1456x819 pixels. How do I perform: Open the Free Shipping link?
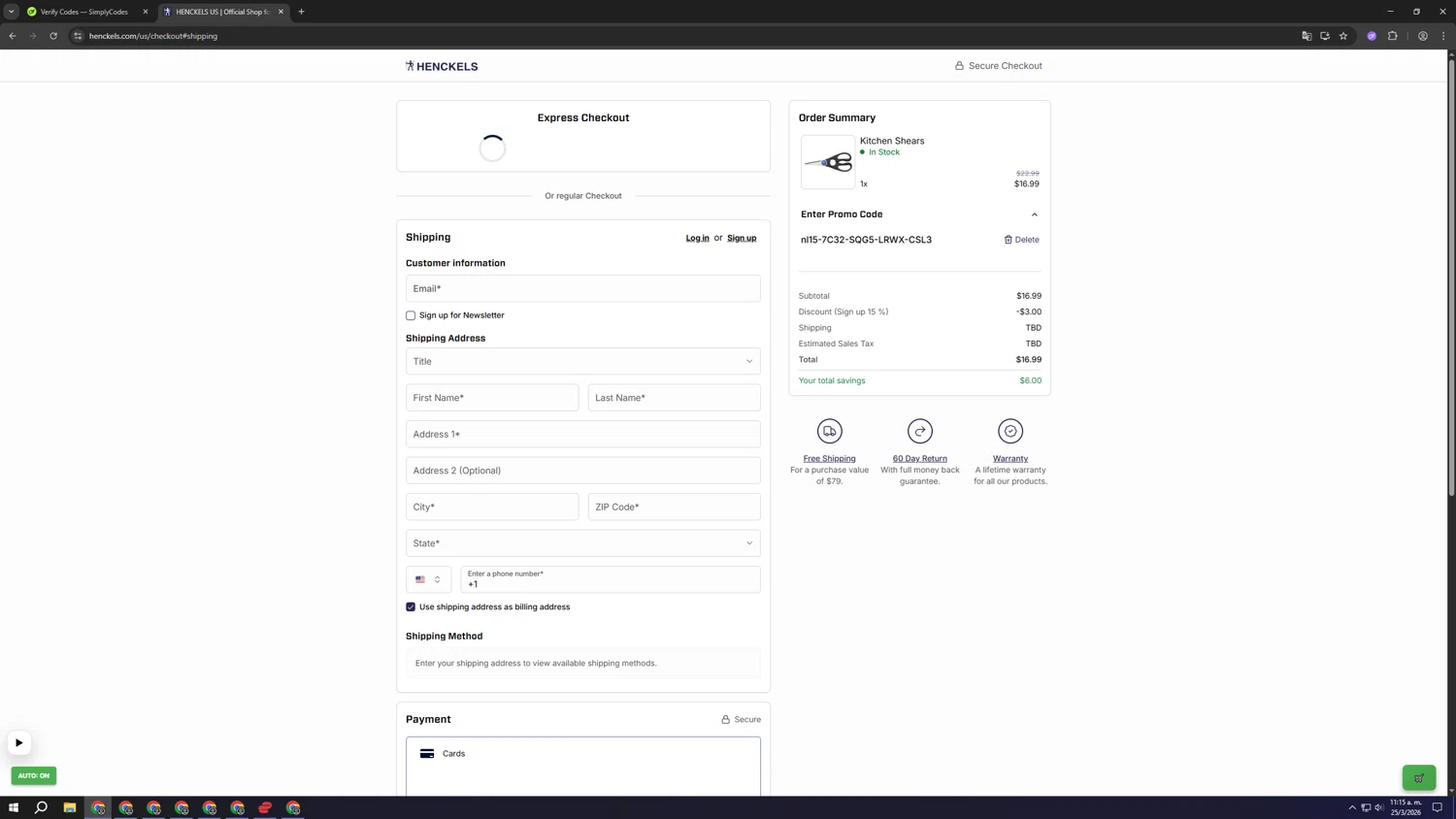[830, 458]
